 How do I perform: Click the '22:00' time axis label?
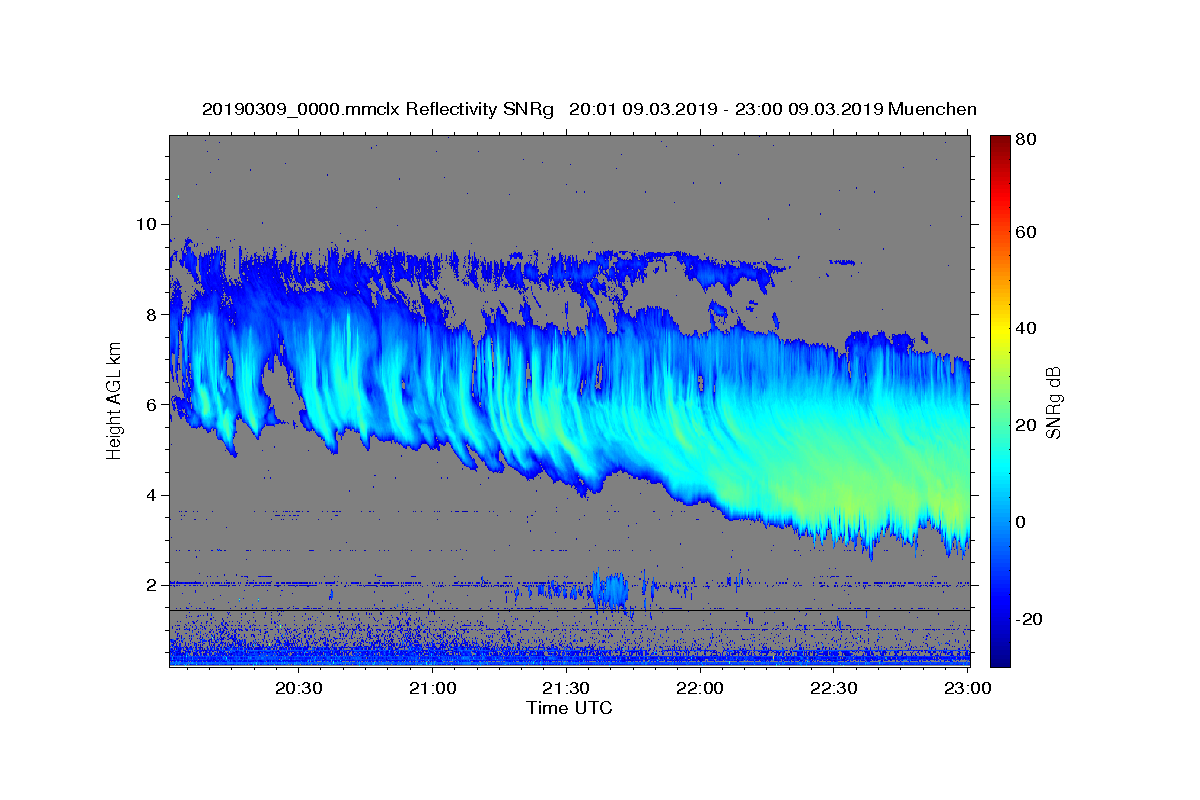(x=700, y=688)
